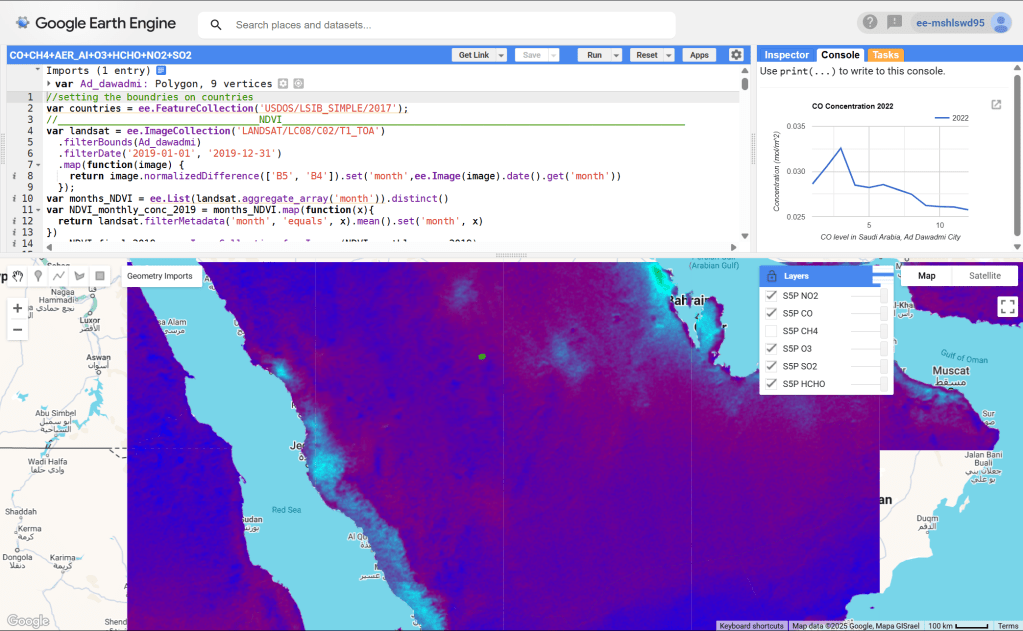Hide the S5P HCHO layer
This screenshot has height=631, width=1023.
[771, 384]
